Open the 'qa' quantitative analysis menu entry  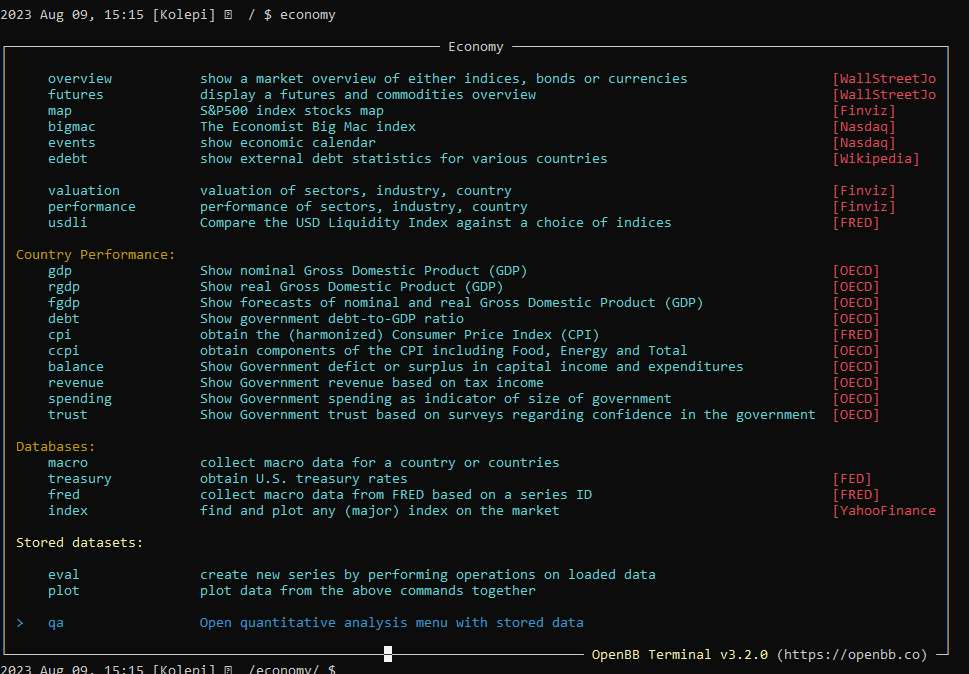pos(56,623)
